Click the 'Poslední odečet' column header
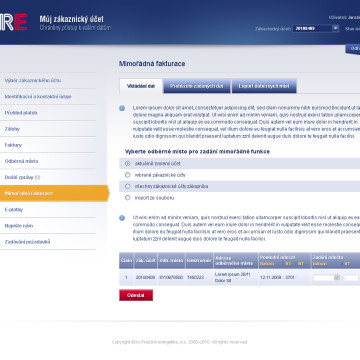Image resolution: width=360 pixels, height=360 pixels. click(277, 257)
